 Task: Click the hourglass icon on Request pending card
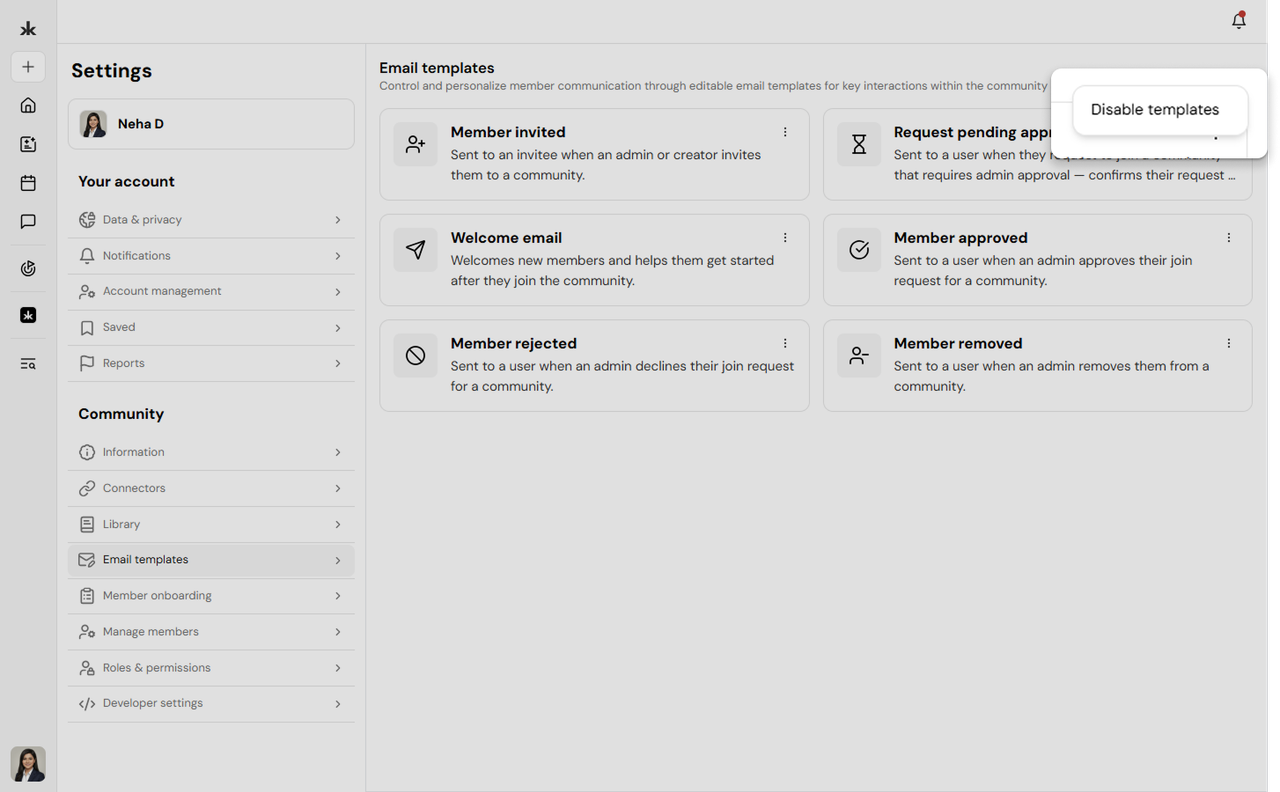(859, 144)
